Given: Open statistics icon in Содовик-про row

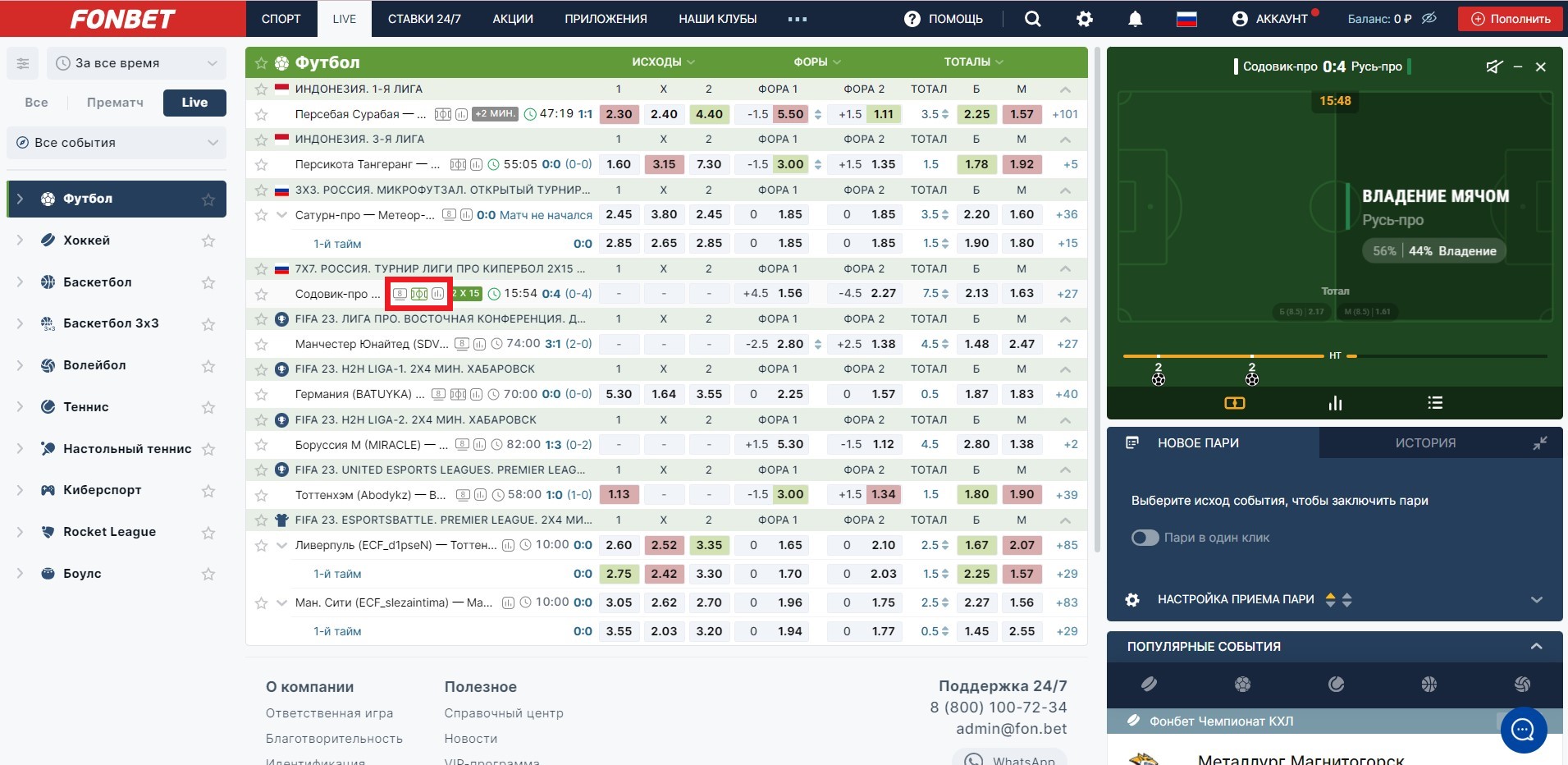Looking at the screenshot, I should 438,294.
